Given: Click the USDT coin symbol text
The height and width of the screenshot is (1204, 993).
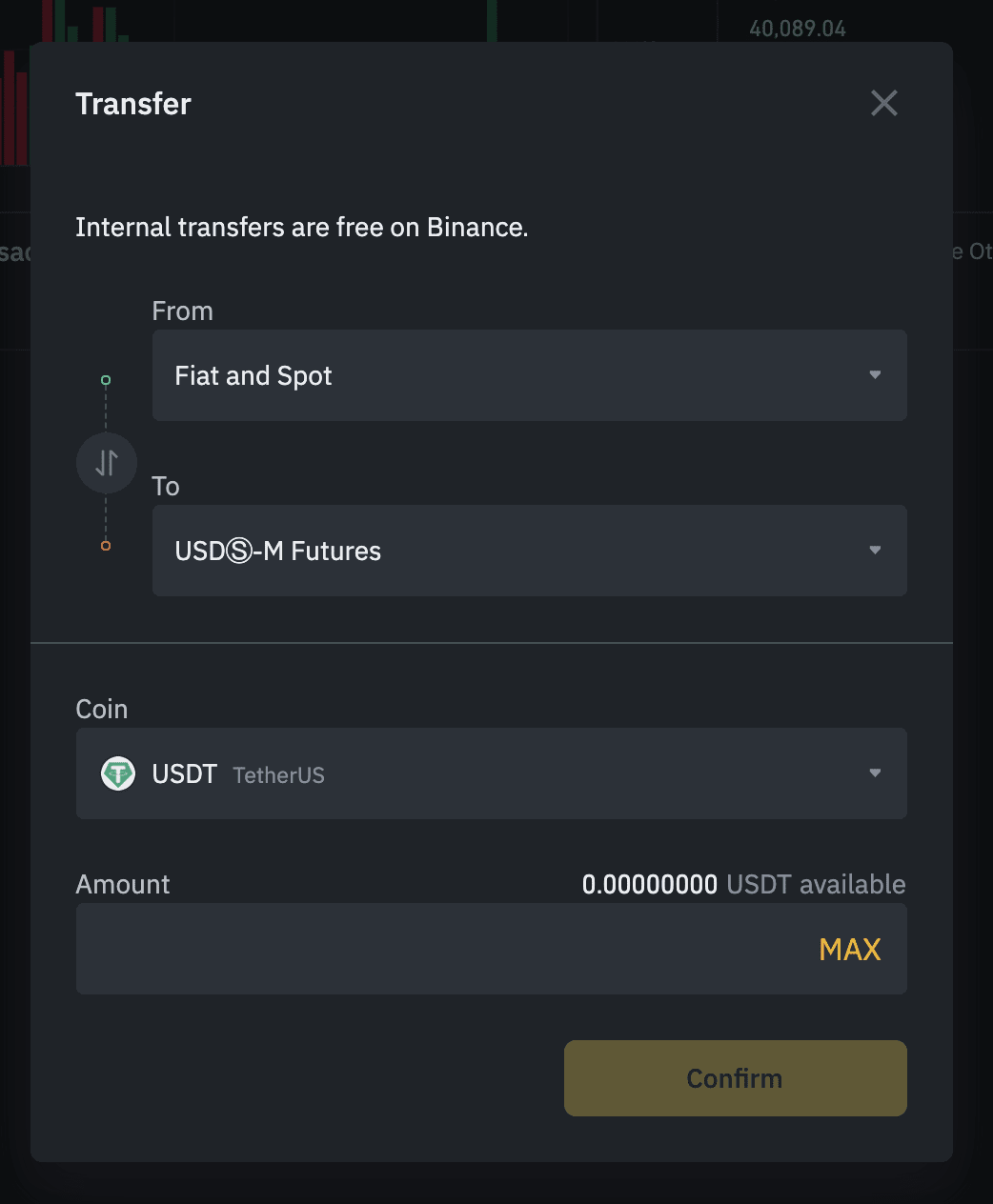Looking at the screenshot, I should (x=185, y=774).
